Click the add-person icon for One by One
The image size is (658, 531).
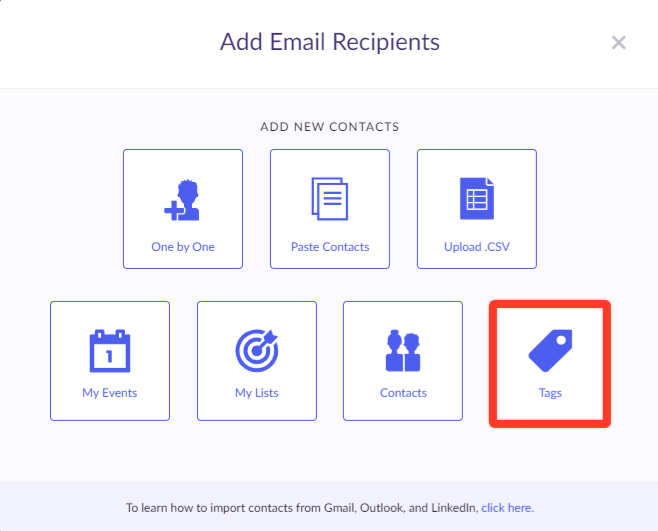[x=182, y=200]
